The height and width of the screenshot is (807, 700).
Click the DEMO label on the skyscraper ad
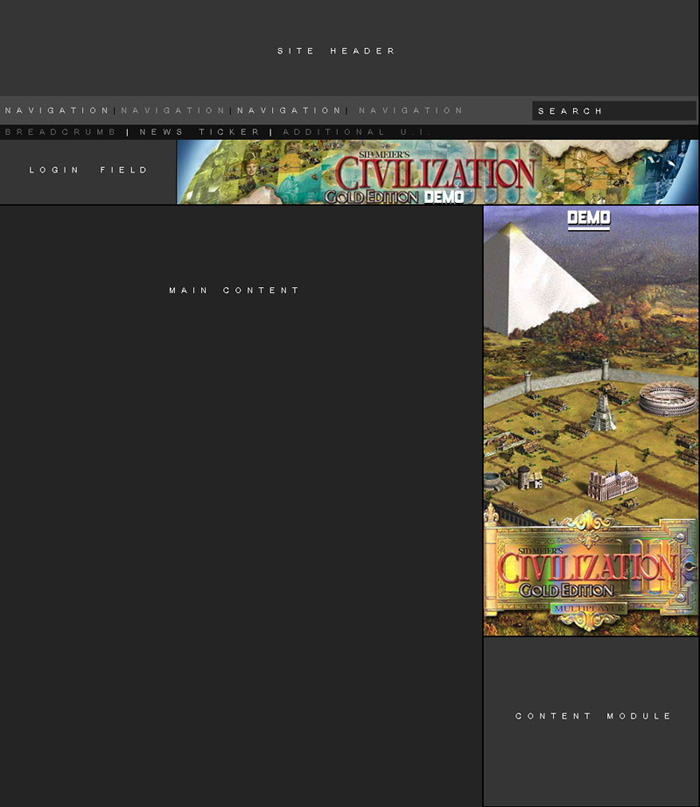pyautogui.click(x=589, y=219)
